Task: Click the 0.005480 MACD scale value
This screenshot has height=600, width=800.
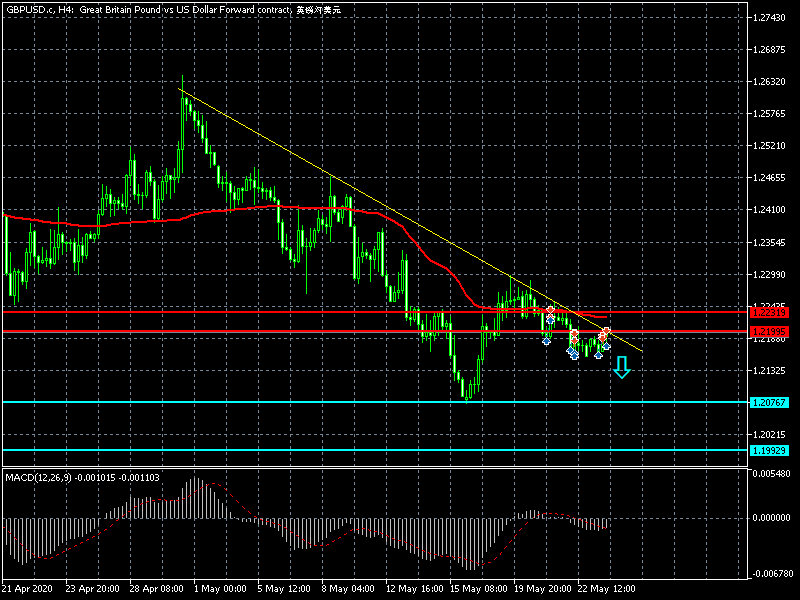Action: pos(772,473)
